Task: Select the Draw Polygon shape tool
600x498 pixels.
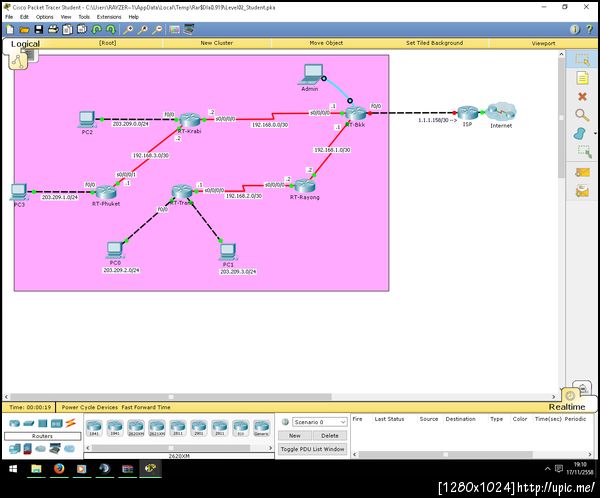Action: point(580,133)
